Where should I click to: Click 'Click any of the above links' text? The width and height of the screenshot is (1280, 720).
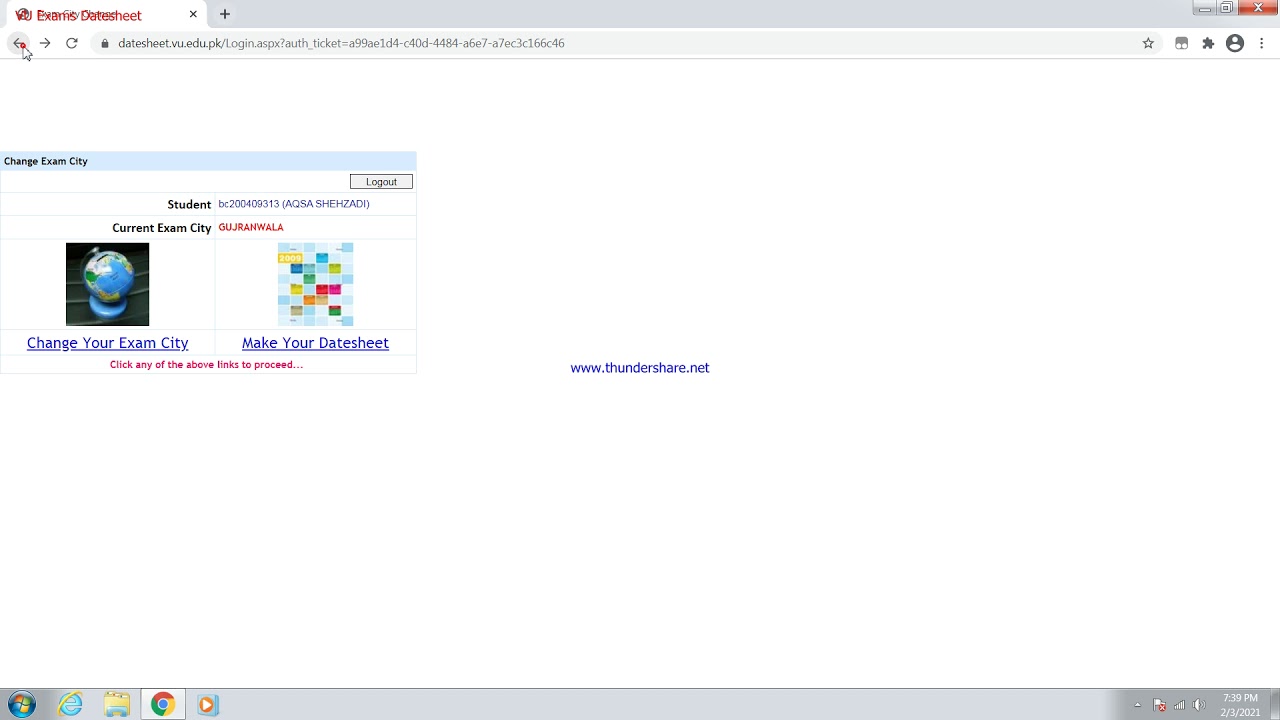tap(206, 365)
